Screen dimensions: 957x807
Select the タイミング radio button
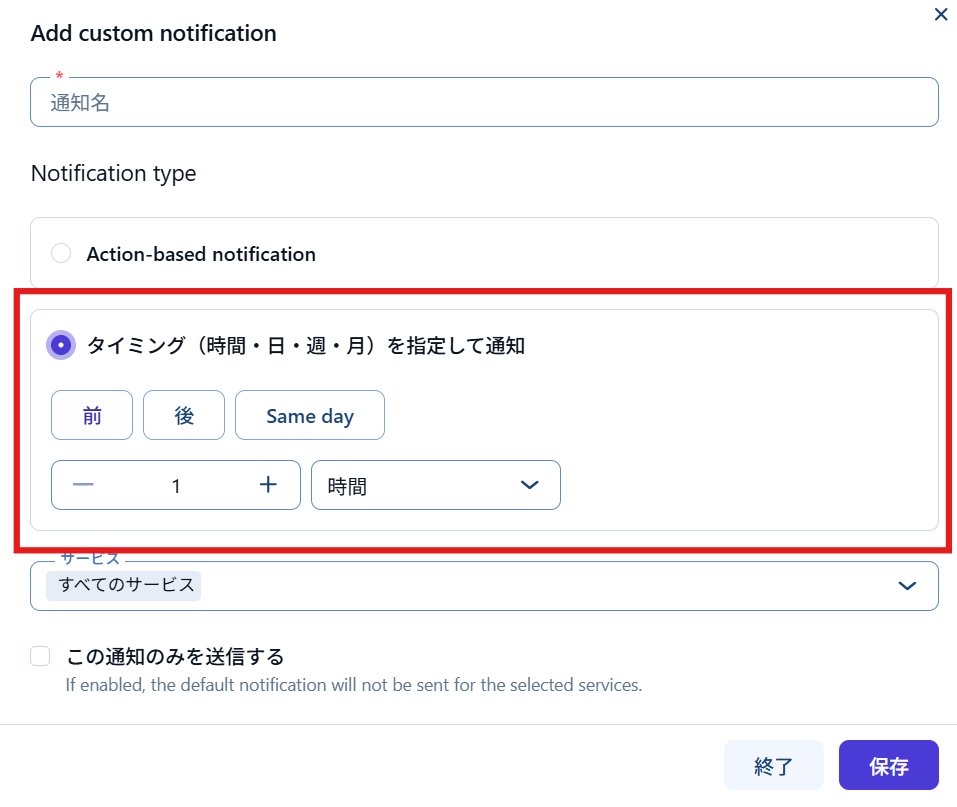[x=61, y=346]
